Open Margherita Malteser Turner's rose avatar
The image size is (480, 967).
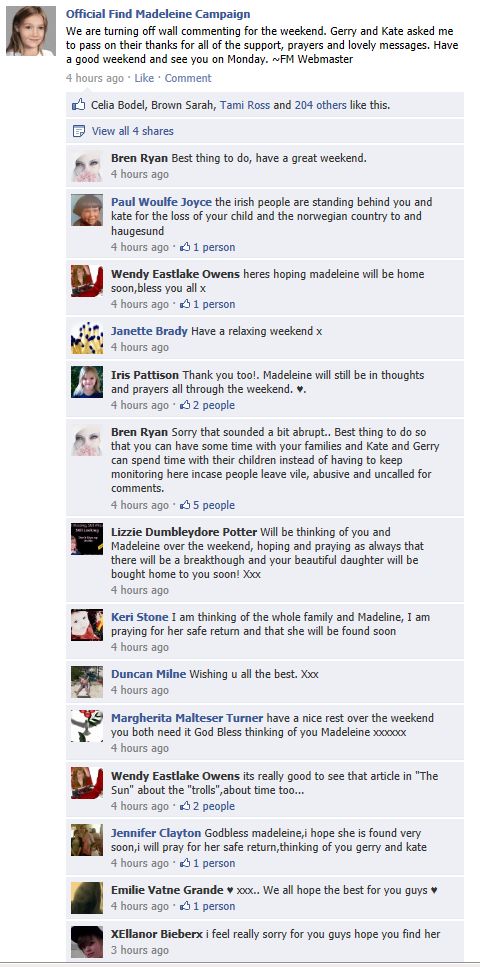87,725
